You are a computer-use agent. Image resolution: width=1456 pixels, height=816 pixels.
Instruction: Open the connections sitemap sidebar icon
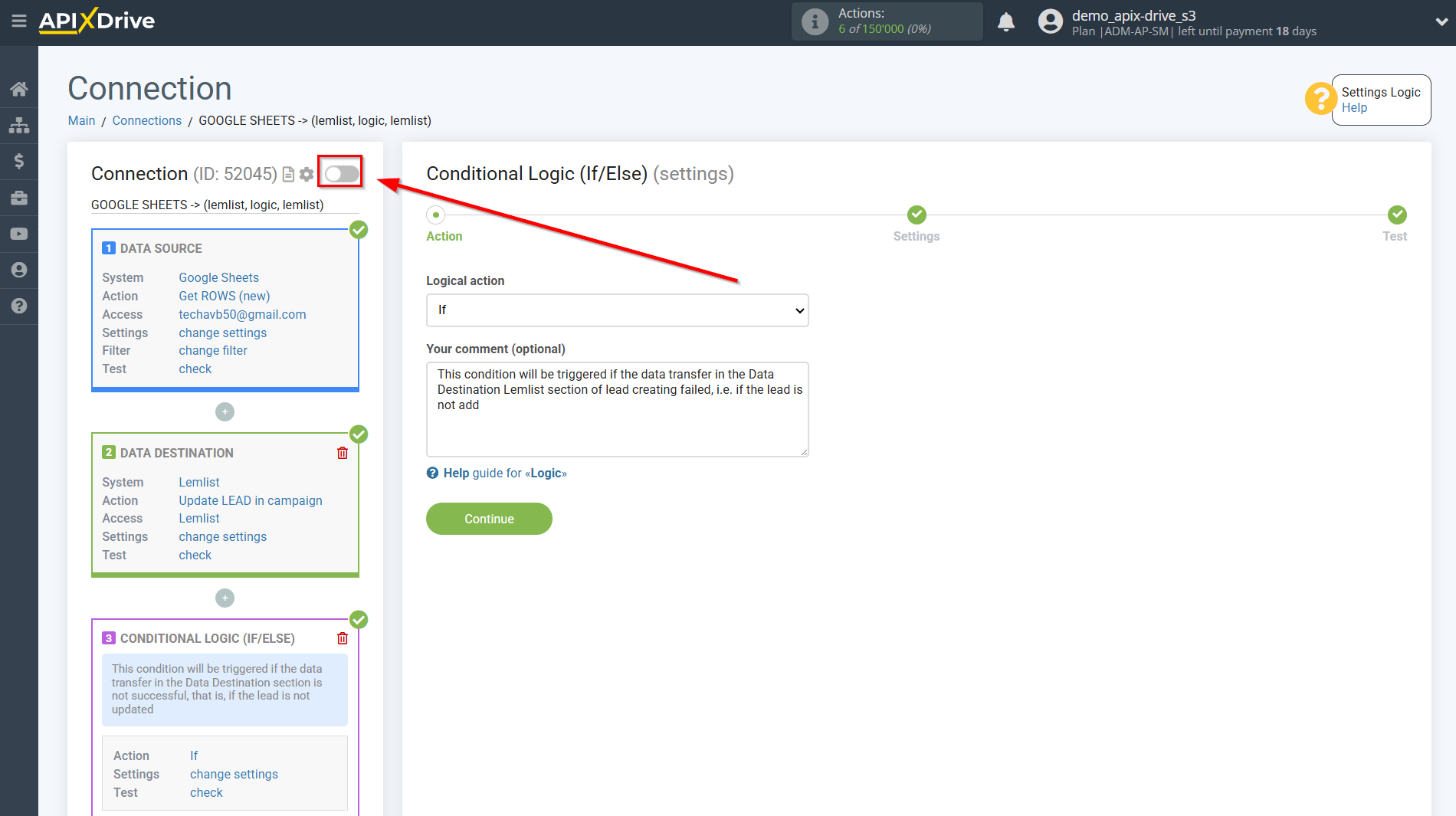point(19,125)
